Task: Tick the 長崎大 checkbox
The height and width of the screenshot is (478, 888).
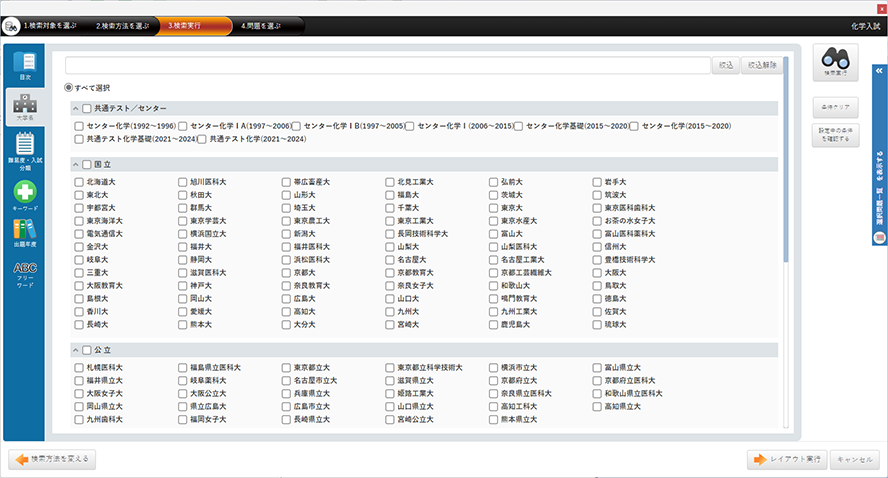Action: click(x=79, y=325)
